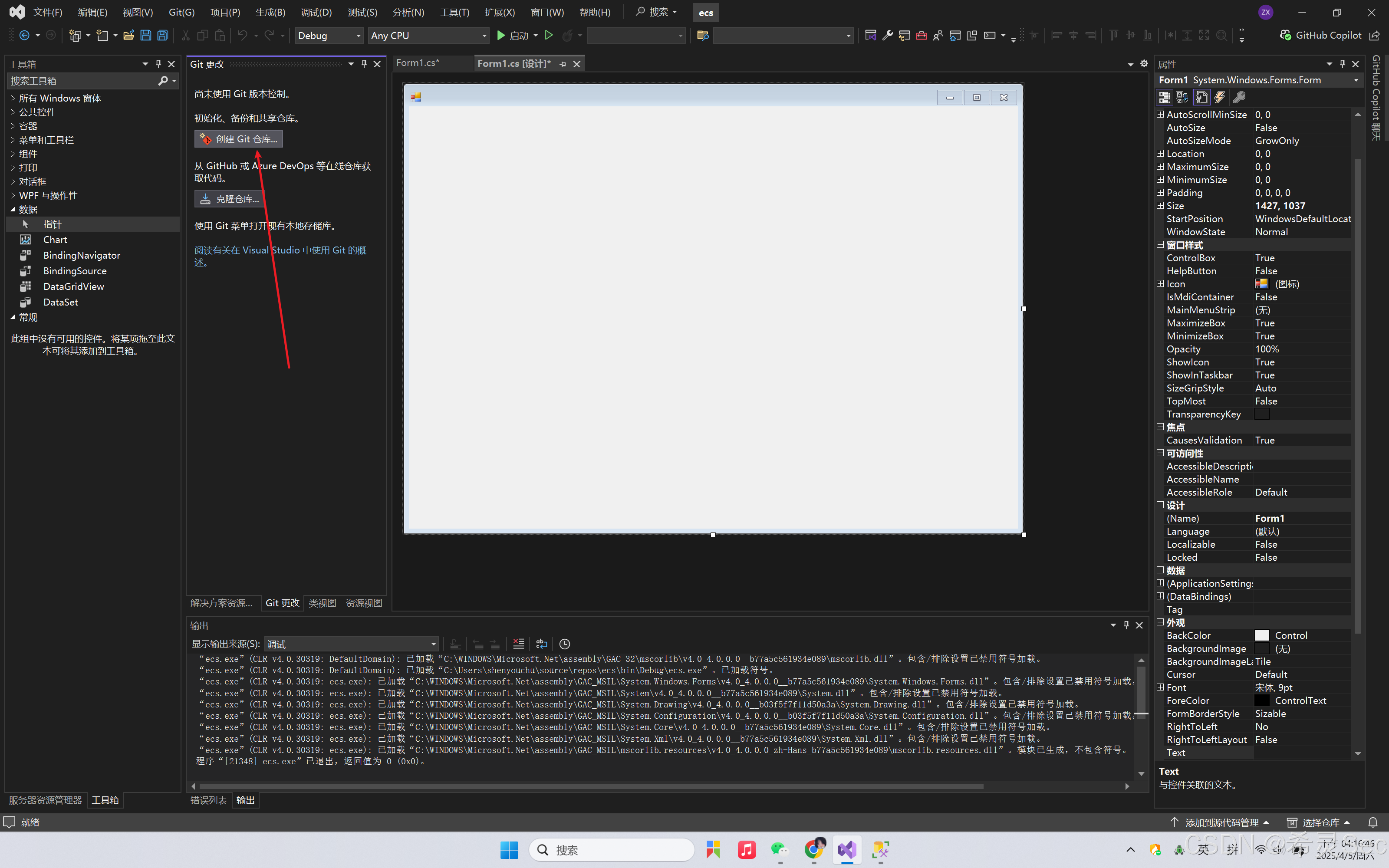Pin the Git Changes panel
Viewport: 1389px width, 868px height.
[x=364, y=64]
